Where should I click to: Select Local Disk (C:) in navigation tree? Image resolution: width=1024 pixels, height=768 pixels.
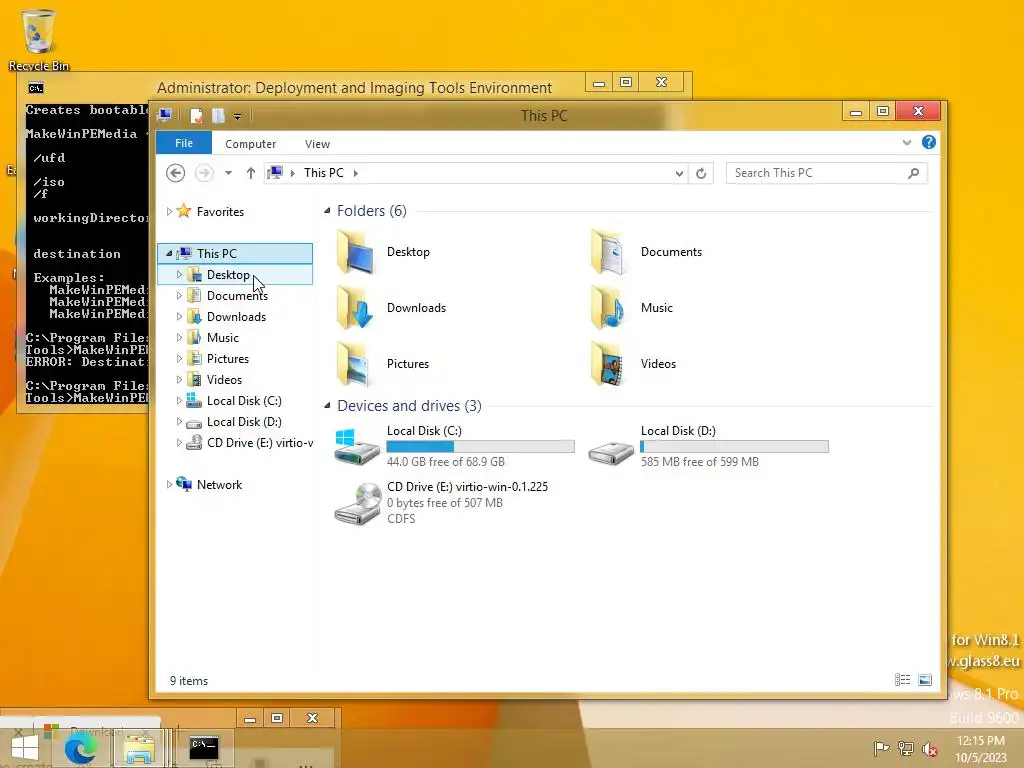(244, 401)
